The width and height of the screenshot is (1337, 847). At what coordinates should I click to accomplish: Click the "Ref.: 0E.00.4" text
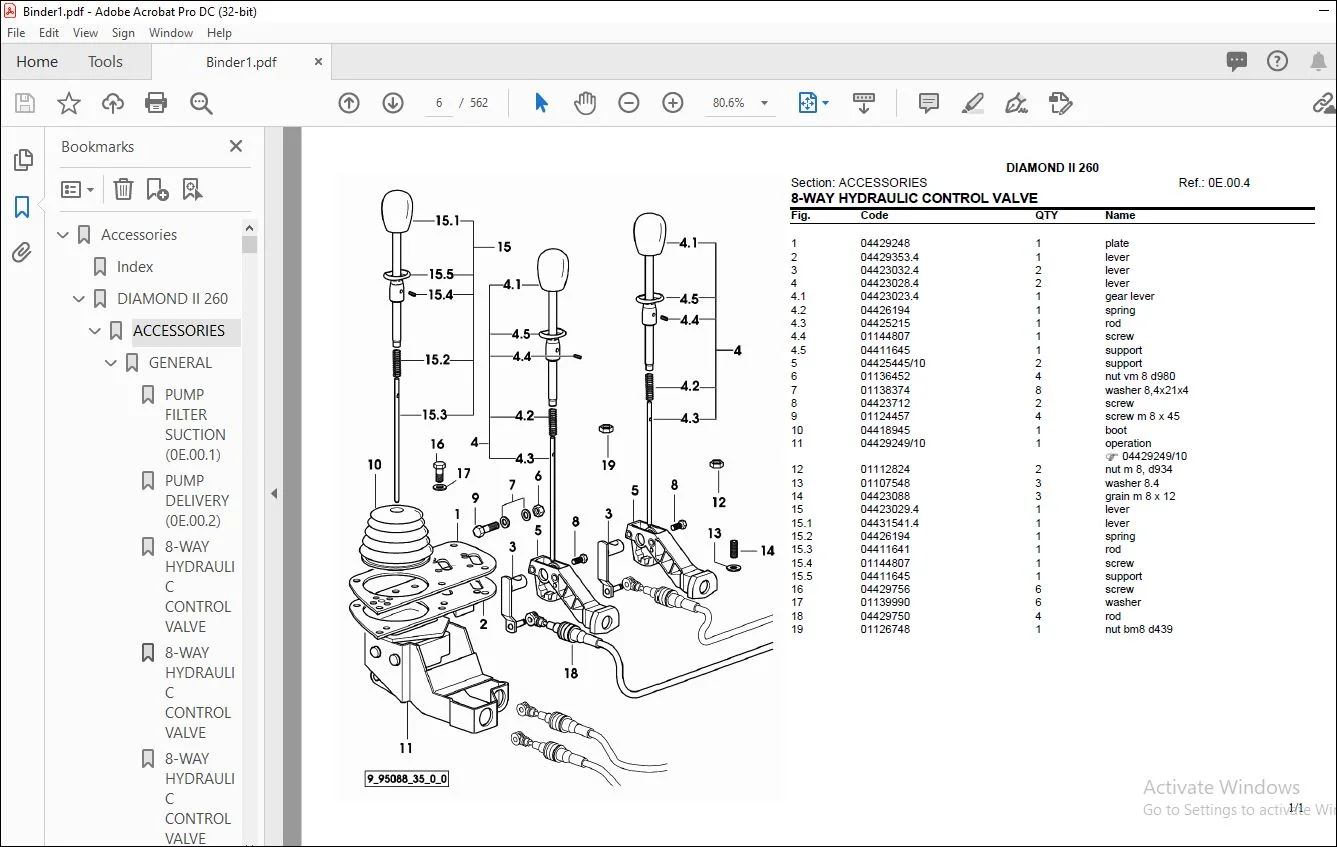(1214, 183)
